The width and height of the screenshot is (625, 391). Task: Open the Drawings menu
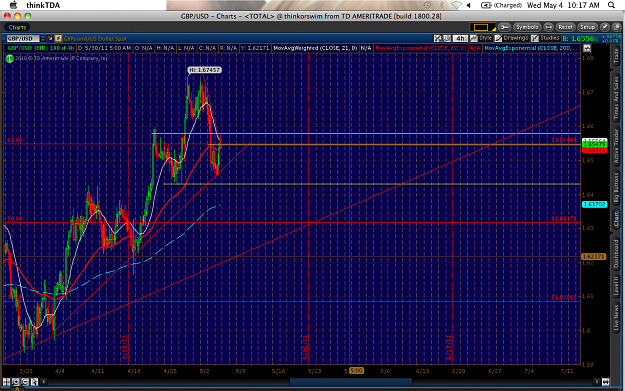coord(511,38)
